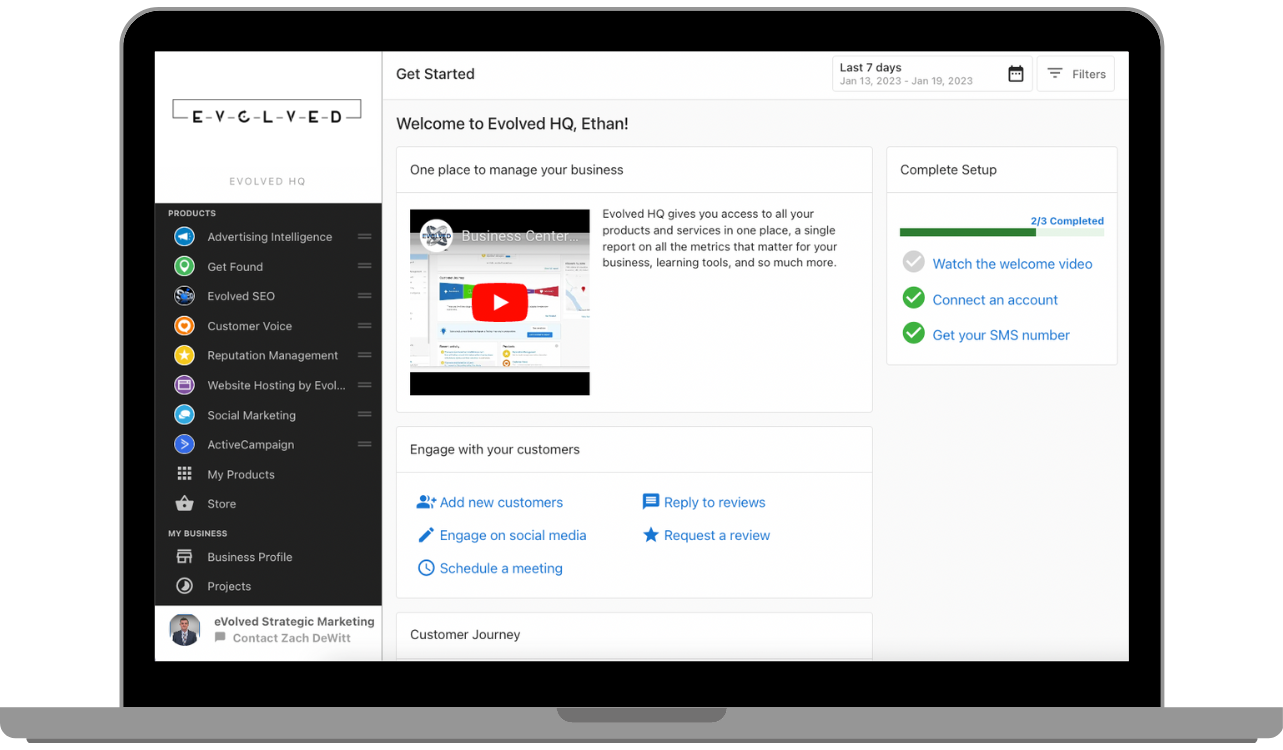
Task: Mark 'Watch the welcome video' as completed
Action: (913, 262)
